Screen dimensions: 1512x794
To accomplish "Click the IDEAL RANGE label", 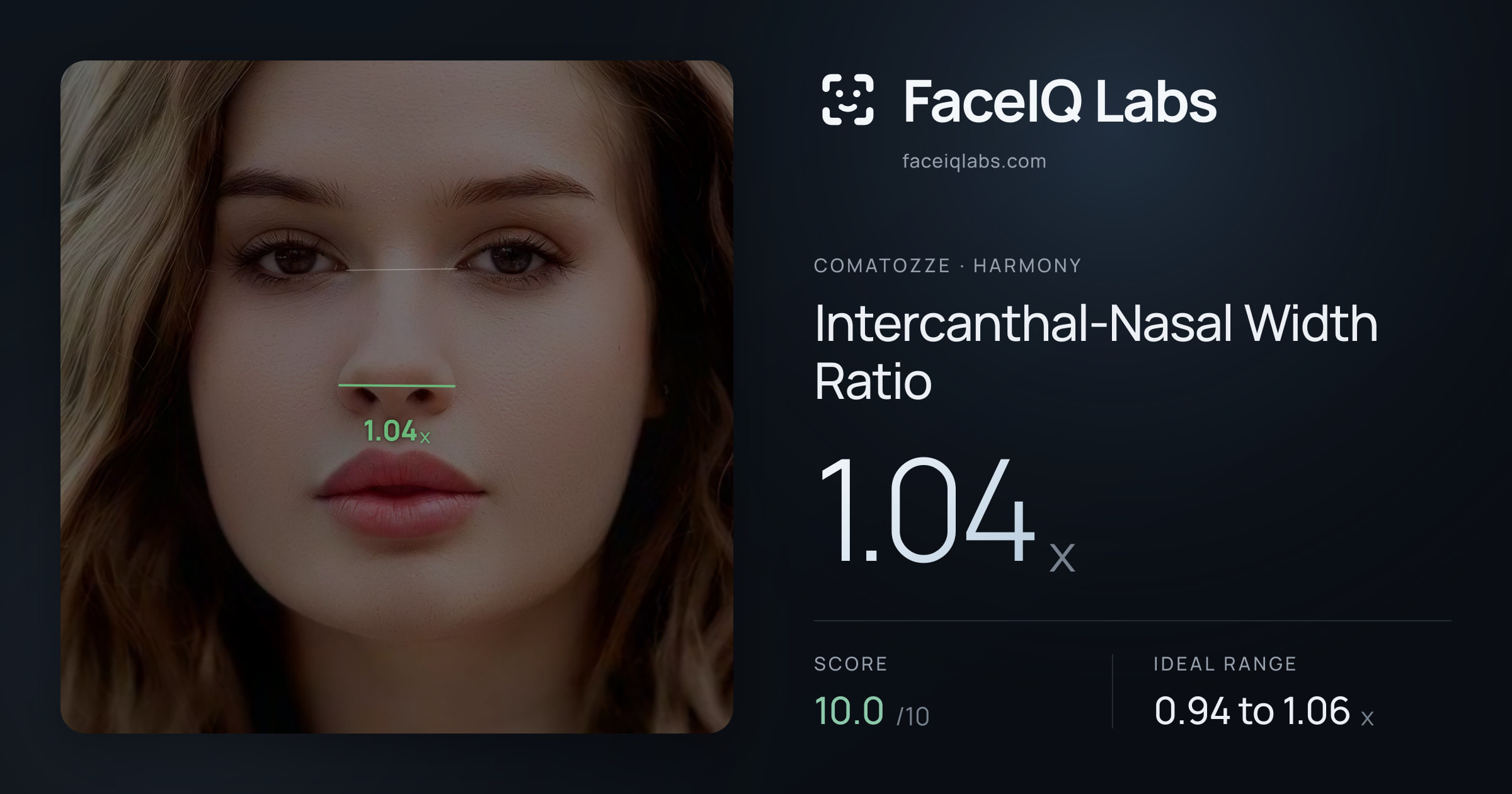I will click(1225, 664).
